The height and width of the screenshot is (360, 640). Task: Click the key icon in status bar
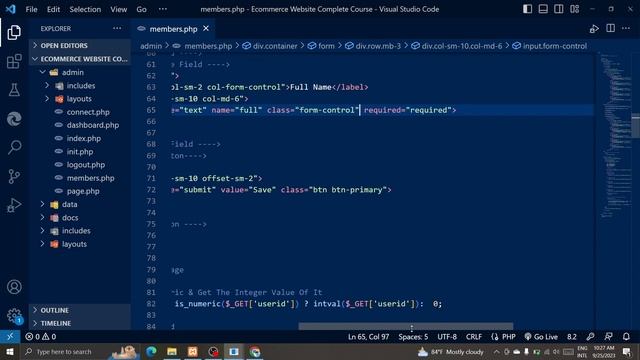[x=590, y=337]
